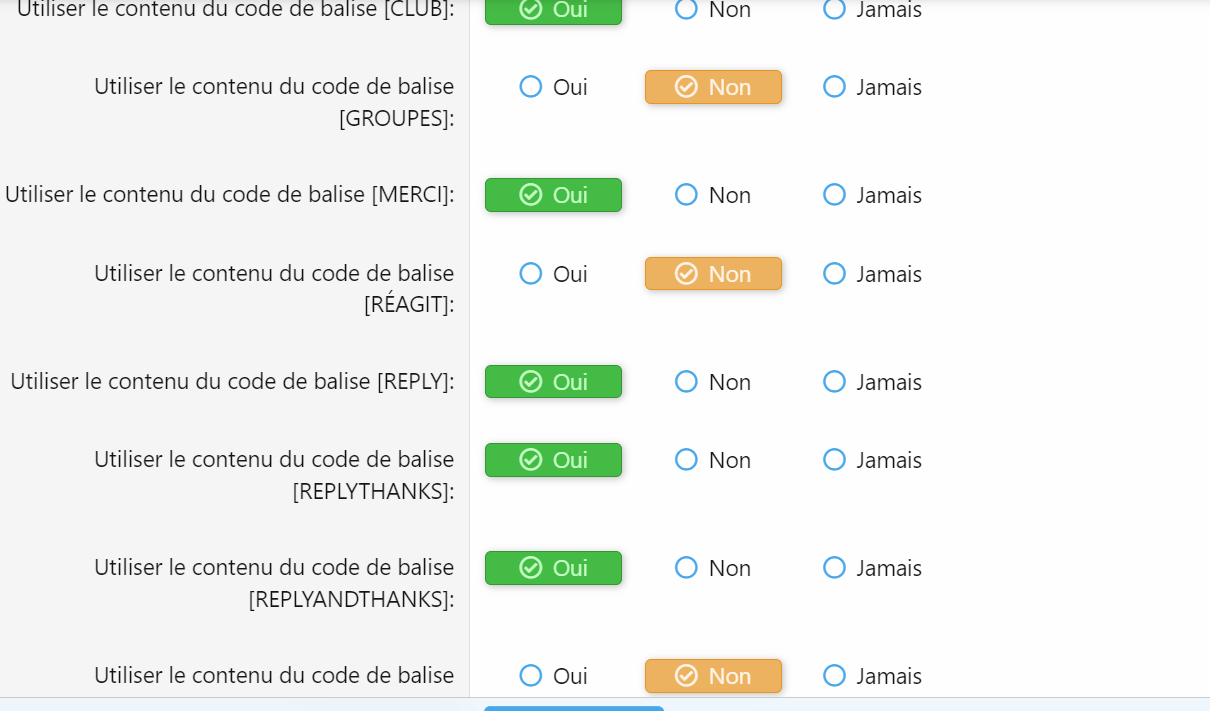Select Non for the [CLUB] tag
This screenshot has width=1210, height=711.
pos(686,9)
